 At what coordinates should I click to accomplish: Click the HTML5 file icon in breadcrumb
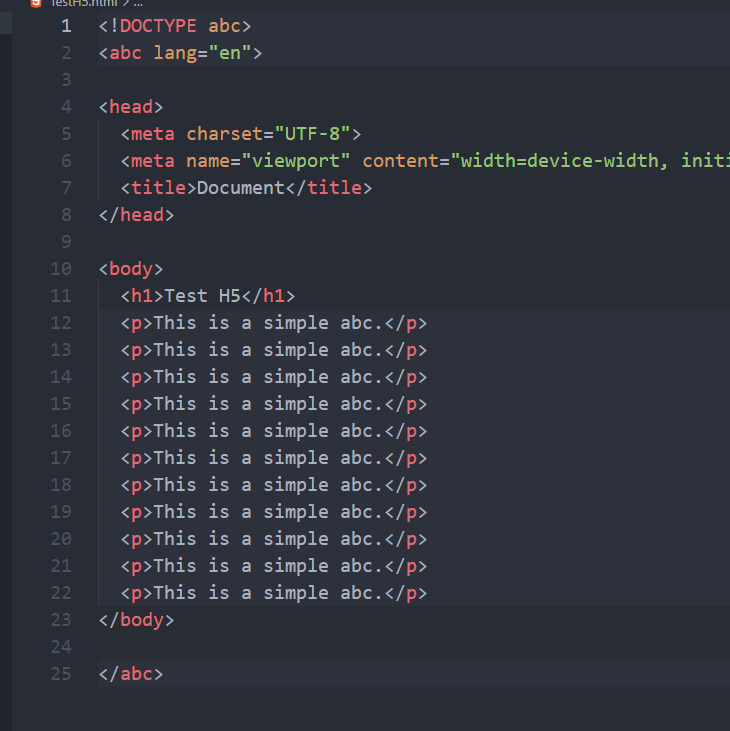click(x=36, y=3)
